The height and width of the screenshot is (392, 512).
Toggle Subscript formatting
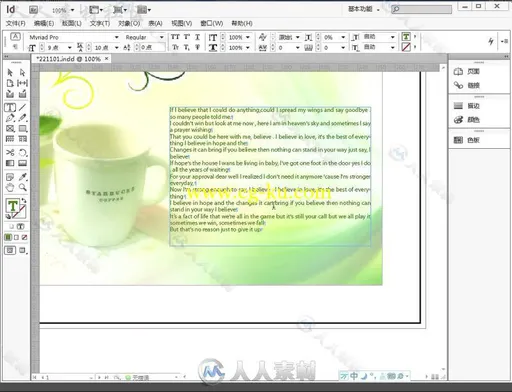click(187, 47)
